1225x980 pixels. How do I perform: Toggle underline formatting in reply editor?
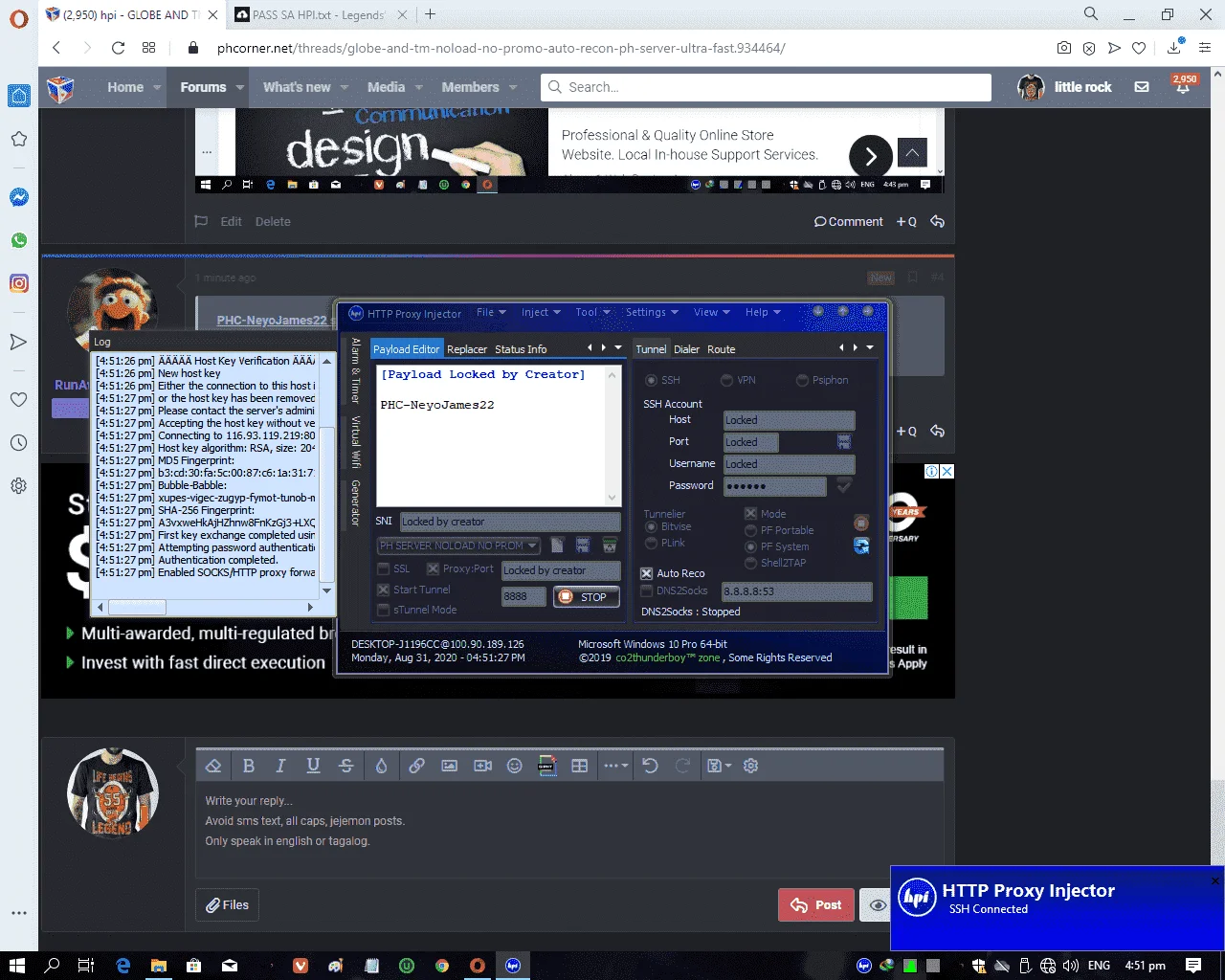(313, 766)
